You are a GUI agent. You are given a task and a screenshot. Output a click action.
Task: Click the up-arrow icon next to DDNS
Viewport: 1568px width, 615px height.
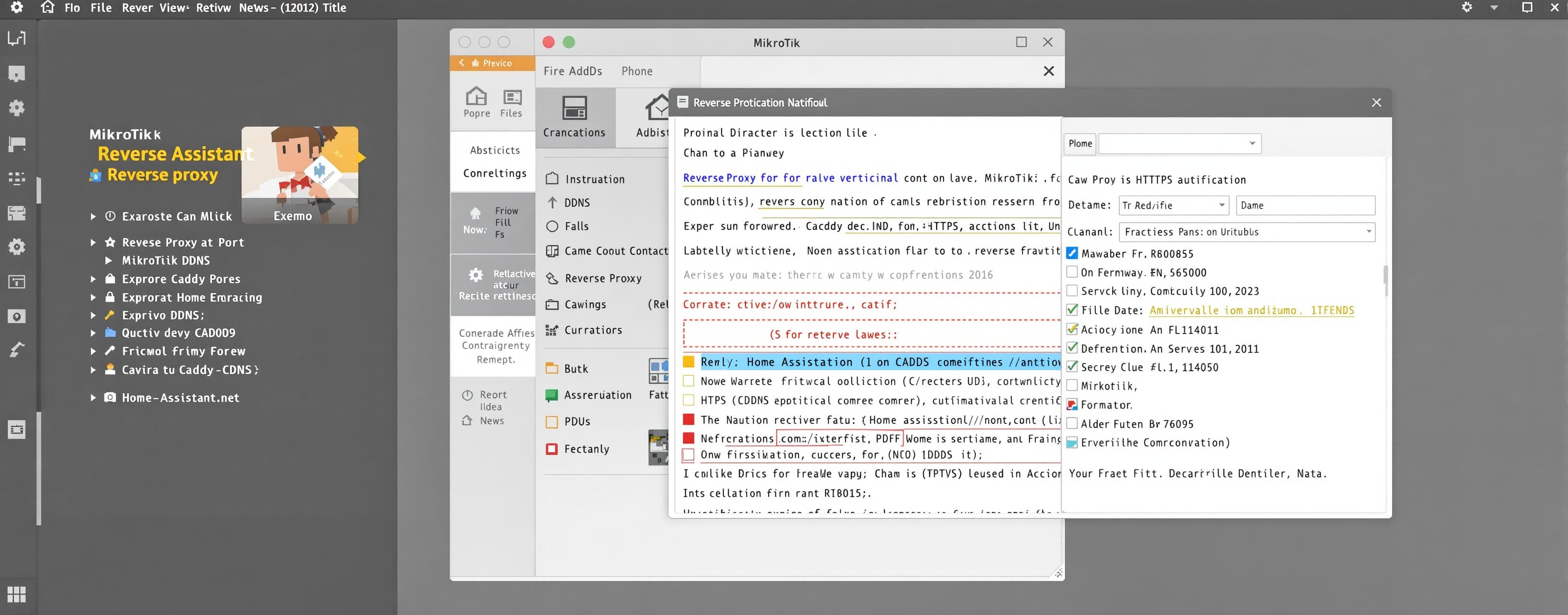[552, 202]
